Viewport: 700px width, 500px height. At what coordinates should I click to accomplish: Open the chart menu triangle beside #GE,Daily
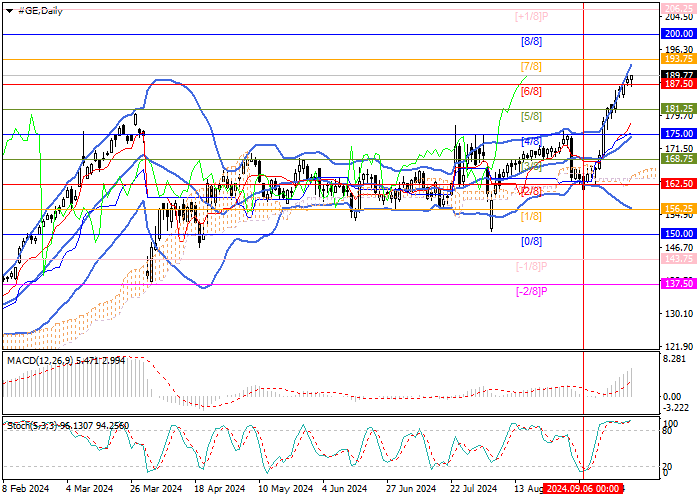click(9, 11)
